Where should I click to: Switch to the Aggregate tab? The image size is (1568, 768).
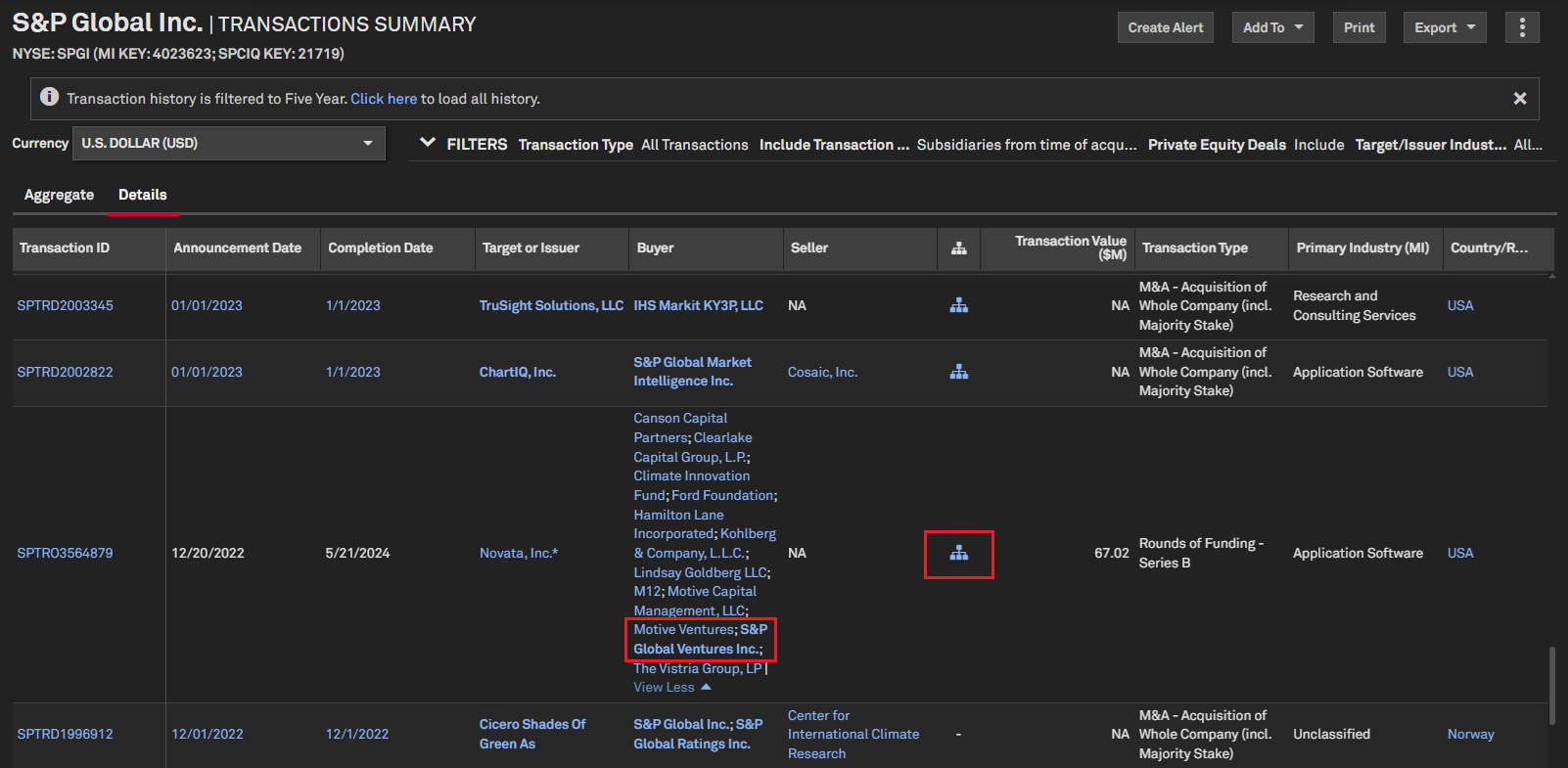pyautogui.click(x=59, y=195)
